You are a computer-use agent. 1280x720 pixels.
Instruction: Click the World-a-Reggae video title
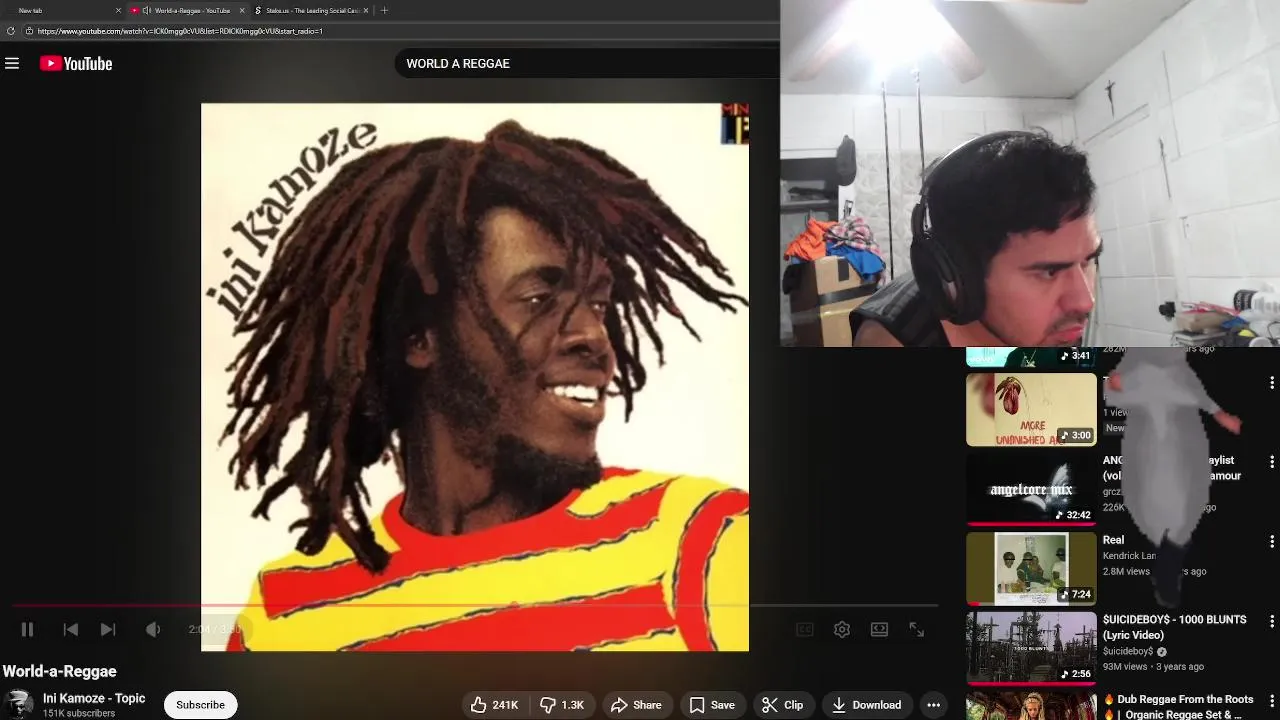tap(60, 672)
